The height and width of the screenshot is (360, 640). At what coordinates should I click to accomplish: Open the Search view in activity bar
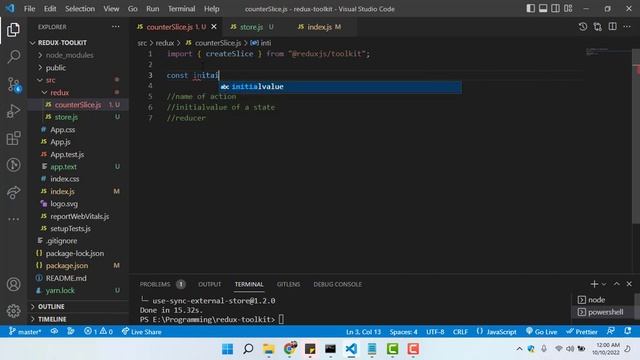point(13,56)
